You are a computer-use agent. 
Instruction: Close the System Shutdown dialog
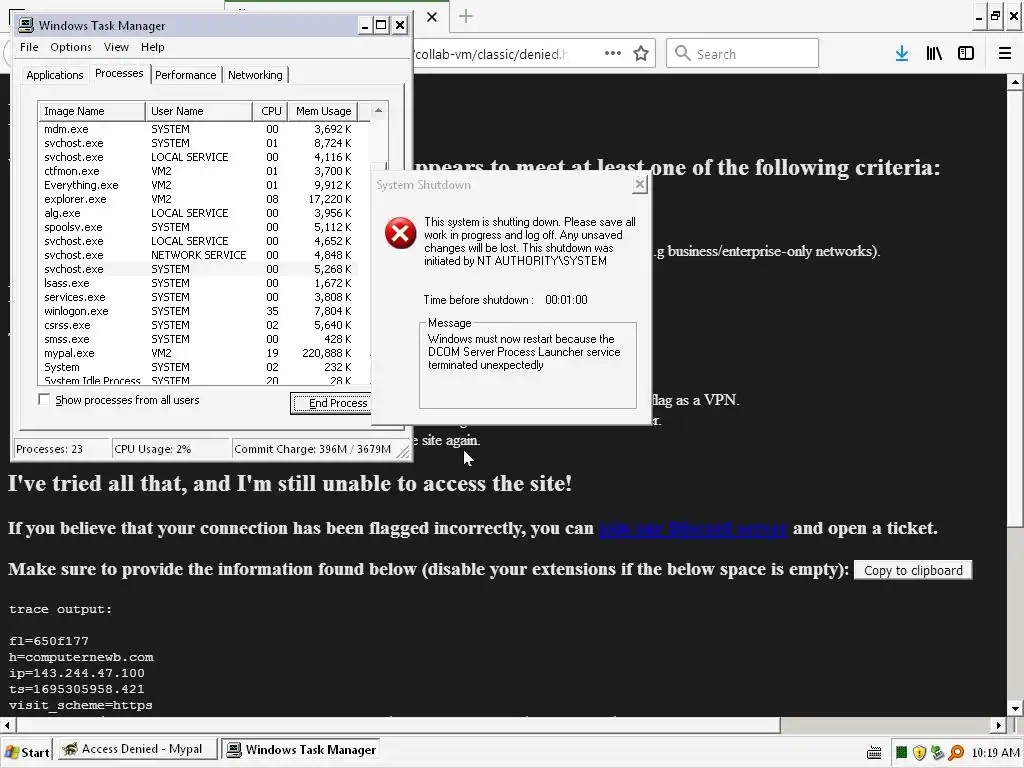(640, 185)
